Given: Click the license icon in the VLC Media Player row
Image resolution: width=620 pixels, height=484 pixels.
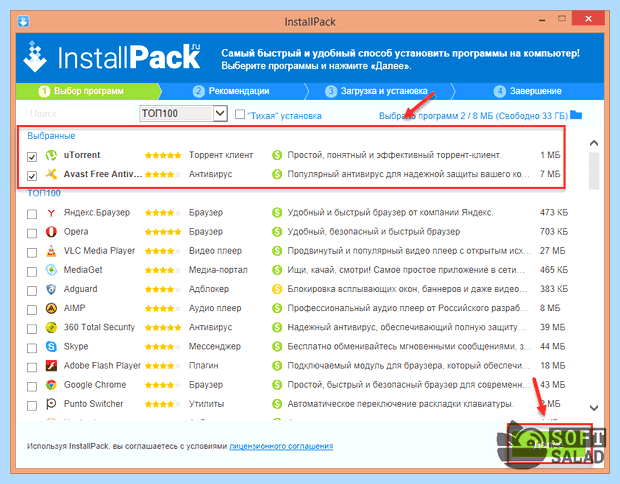Looking at the screenshot, I should (277, 251).
